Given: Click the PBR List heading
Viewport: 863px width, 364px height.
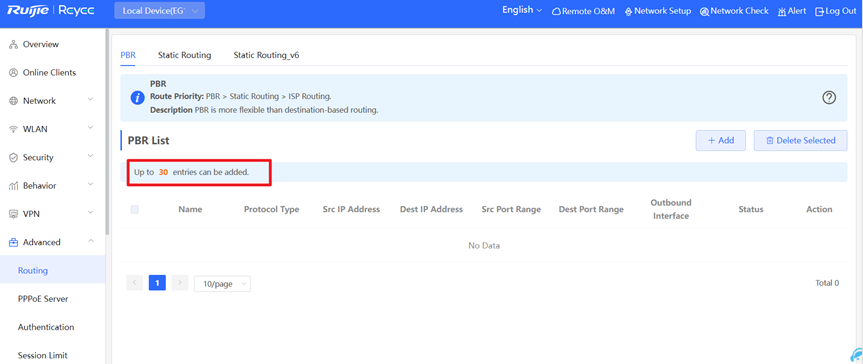Looking at the screenshot, I should coord(149,140).
